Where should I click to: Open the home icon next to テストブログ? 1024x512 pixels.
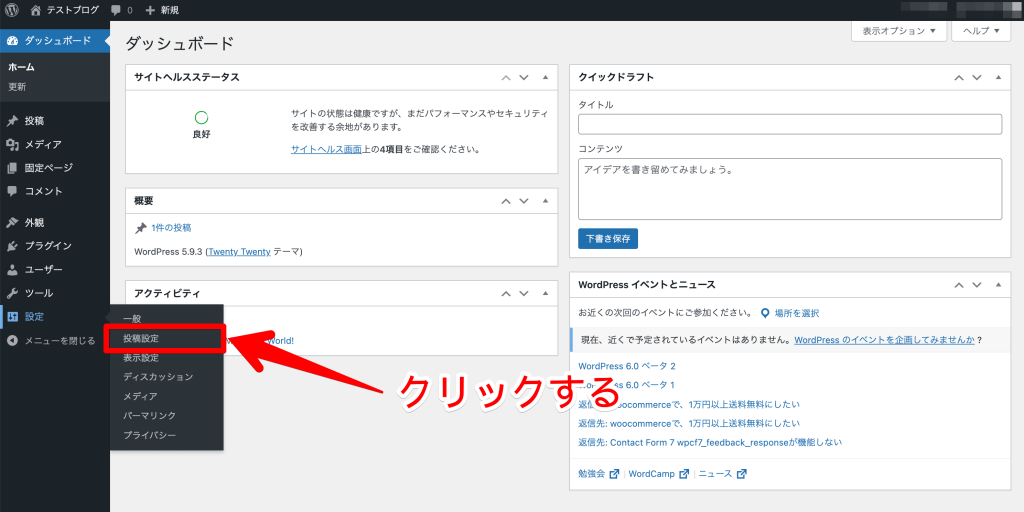click(36, 10)
